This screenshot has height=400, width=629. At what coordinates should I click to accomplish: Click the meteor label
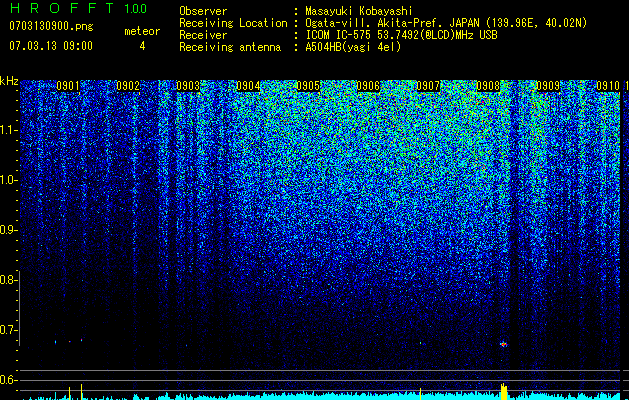tap(142, 31)
